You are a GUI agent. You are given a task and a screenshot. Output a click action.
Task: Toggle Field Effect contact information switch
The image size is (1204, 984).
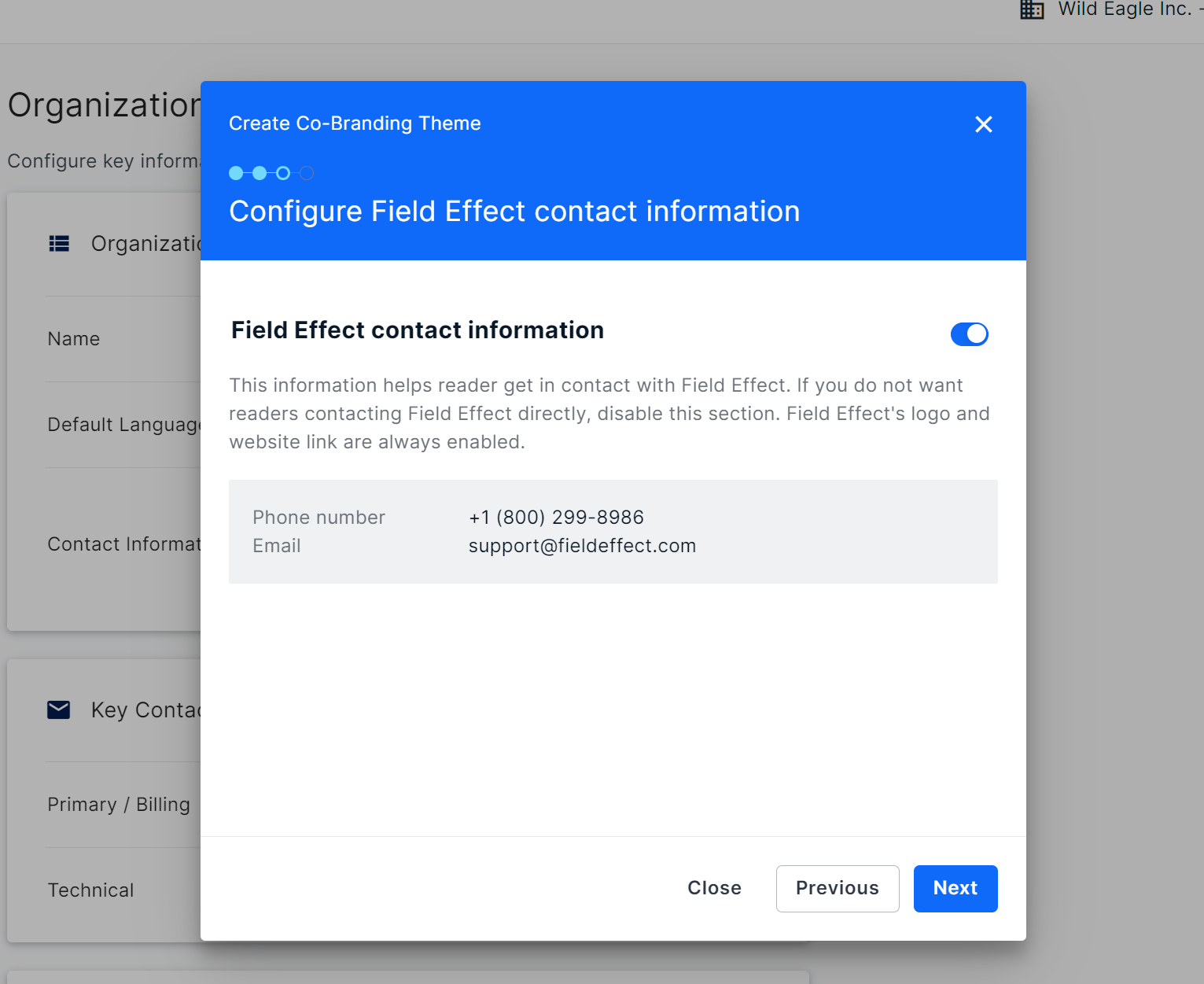pyautogui.click(x=969, y=334)
